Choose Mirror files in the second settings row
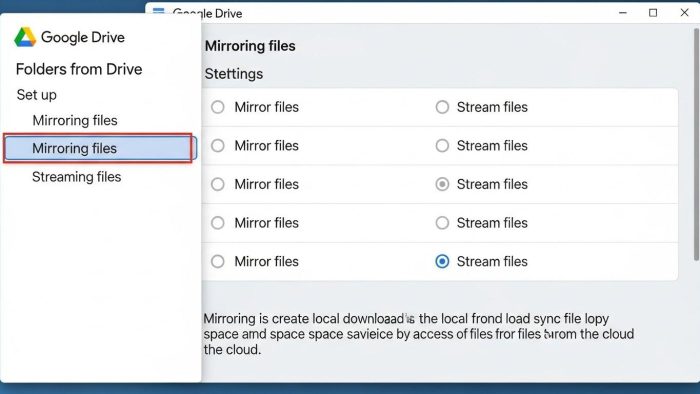The height and width of the screenshot is (394, 700). (218, 145)
